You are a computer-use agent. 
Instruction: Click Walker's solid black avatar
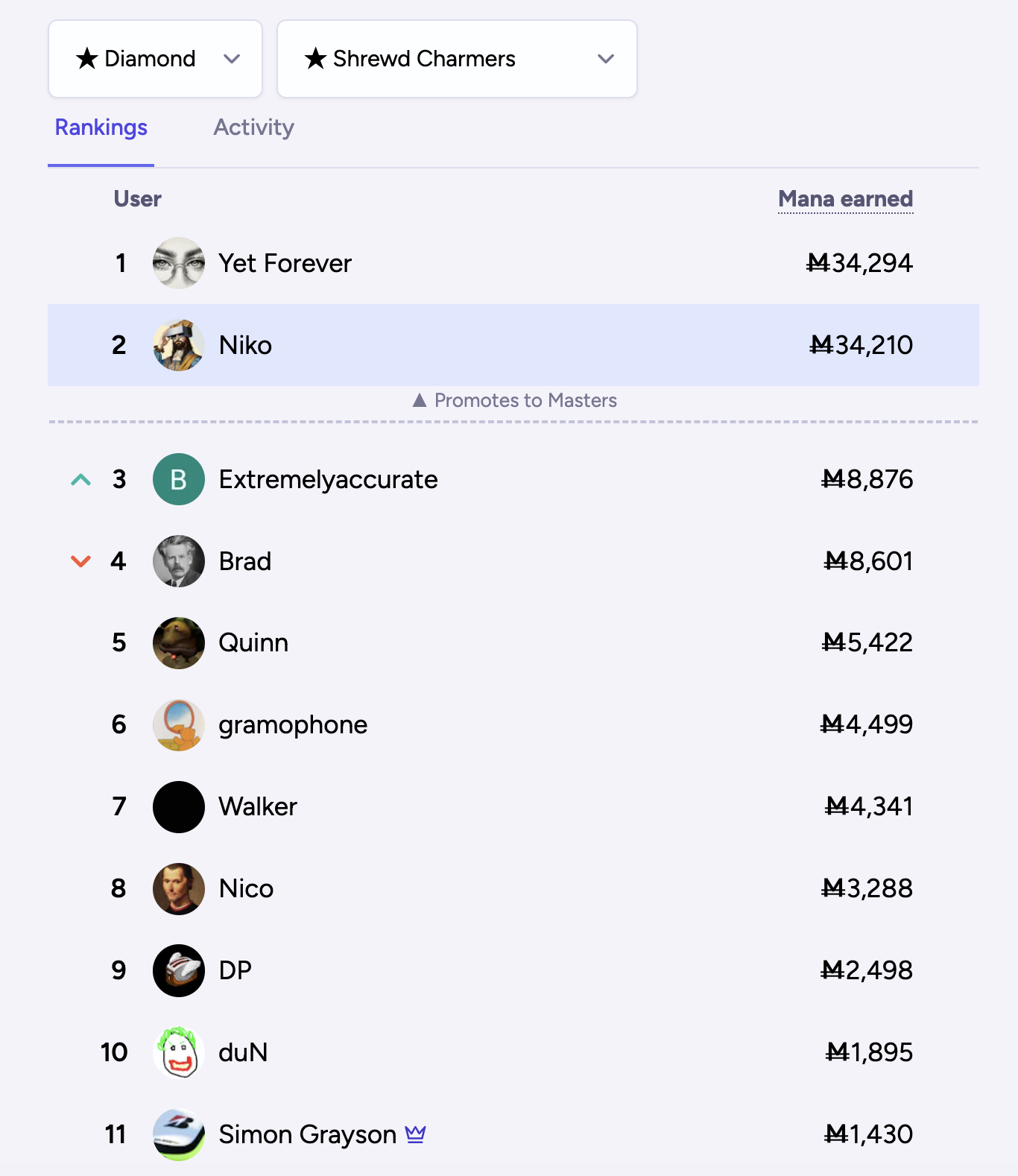(x=179, y=807)
